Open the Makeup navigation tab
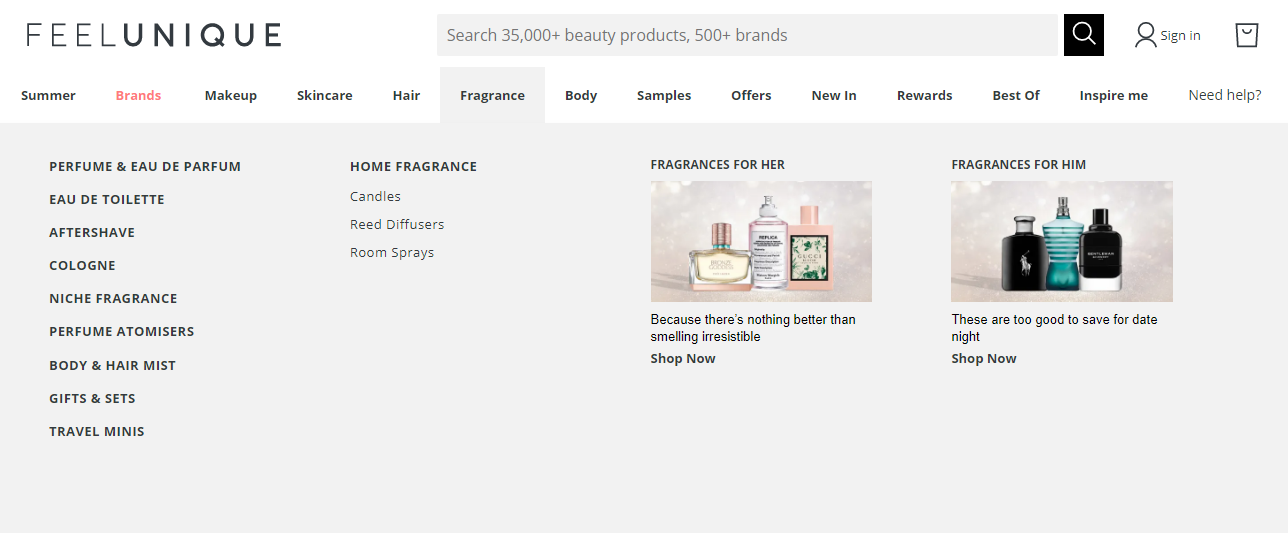 click(231, 96)
